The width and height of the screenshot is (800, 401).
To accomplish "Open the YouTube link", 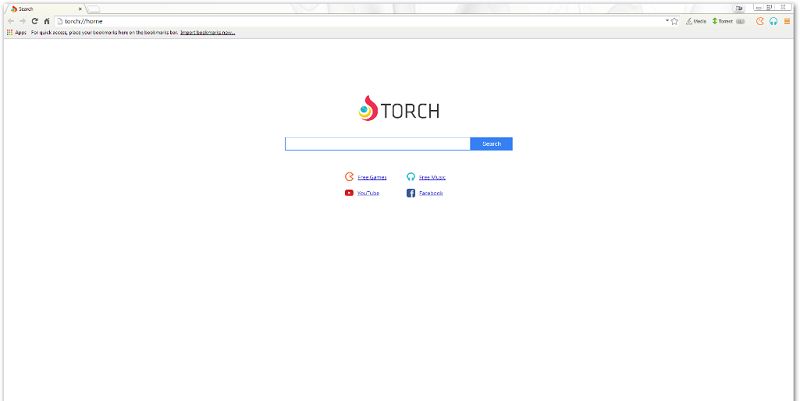I will (x=368, y=193).
